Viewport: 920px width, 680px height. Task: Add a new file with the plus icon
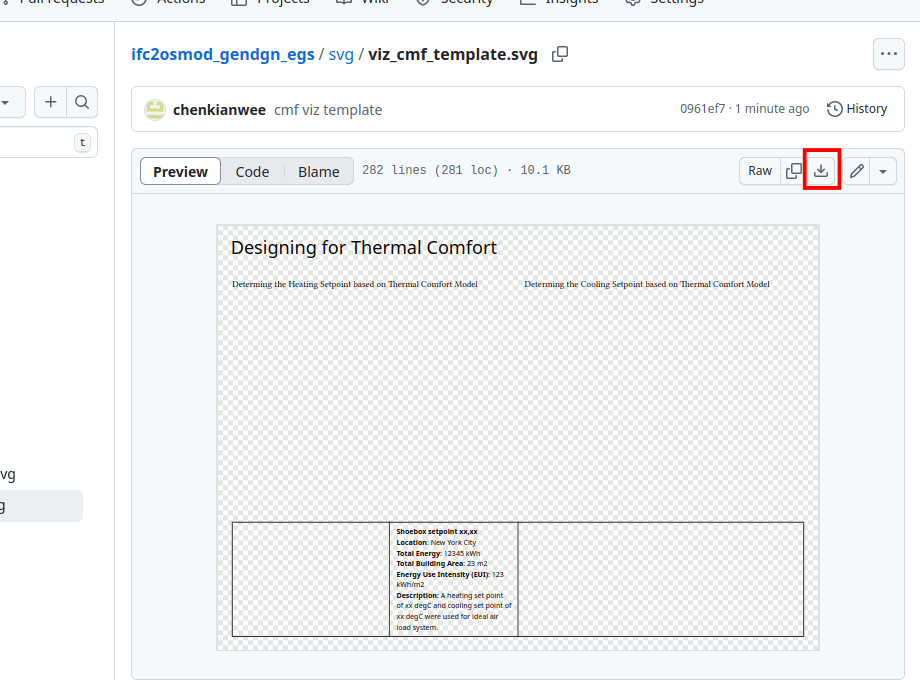tap(50, 102)
